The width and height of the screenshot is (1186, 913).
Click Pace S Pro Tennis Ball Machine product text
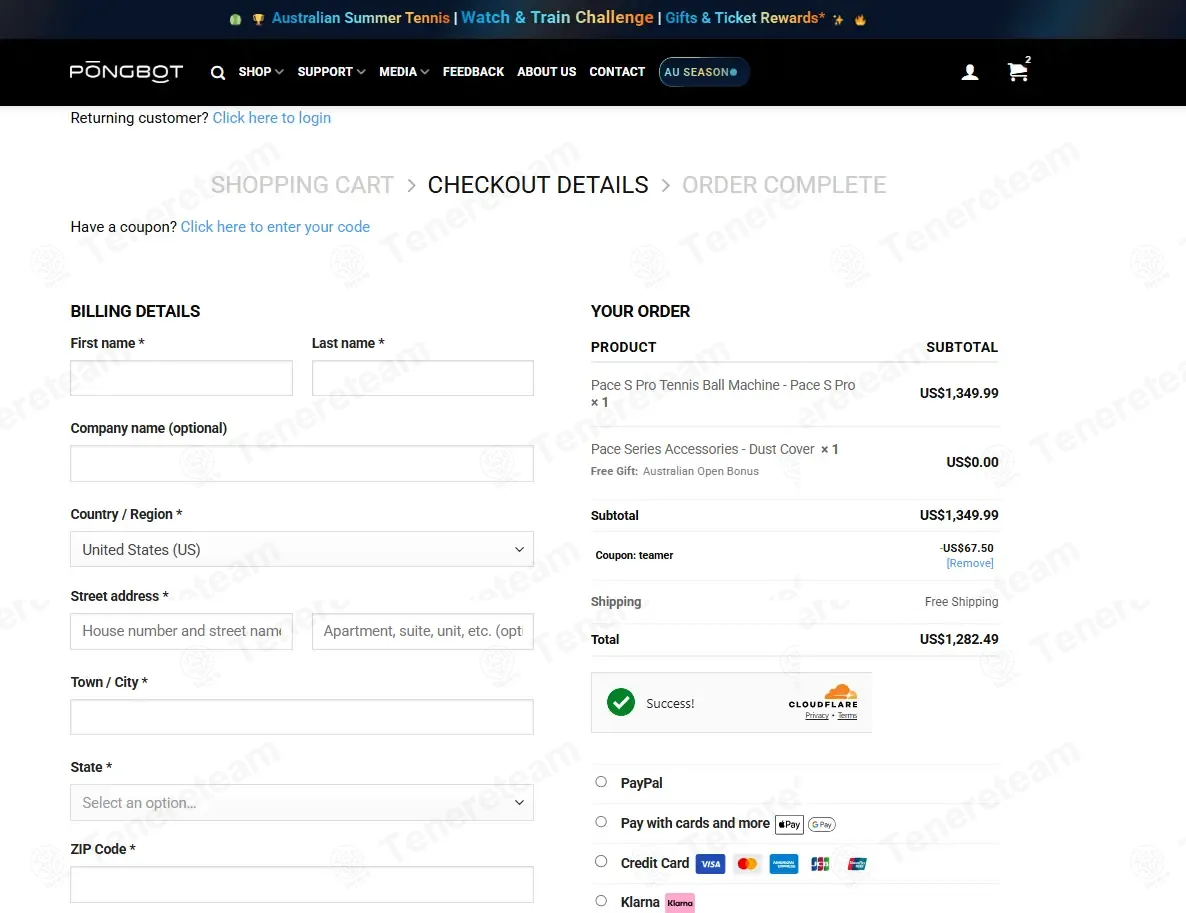723,385
